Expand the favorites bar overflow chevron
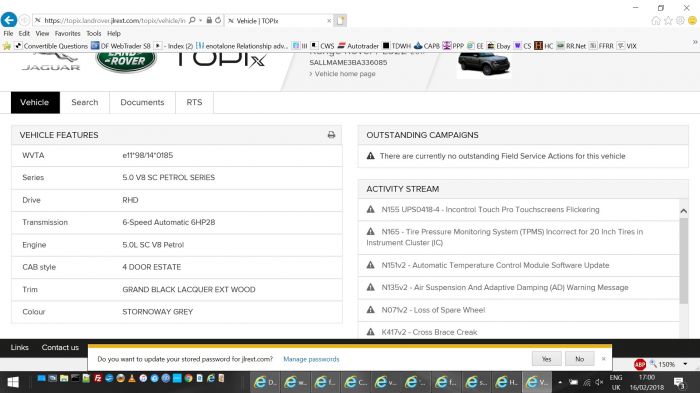Viewport: 700px width, 393px height. (695, 42)
